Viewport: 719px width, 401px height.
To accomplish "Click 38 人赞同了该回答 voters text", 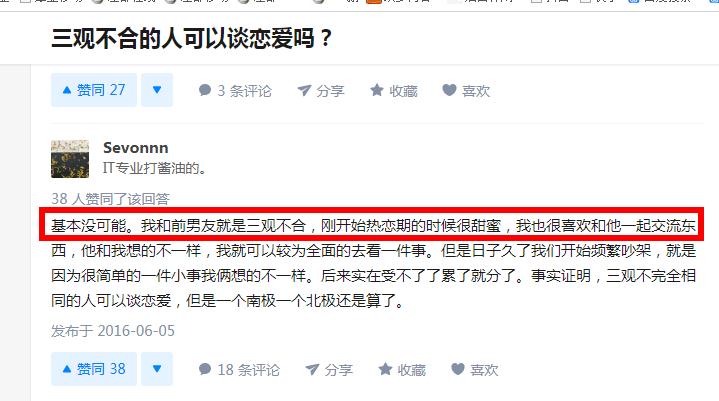I will (x=111, y=199).
